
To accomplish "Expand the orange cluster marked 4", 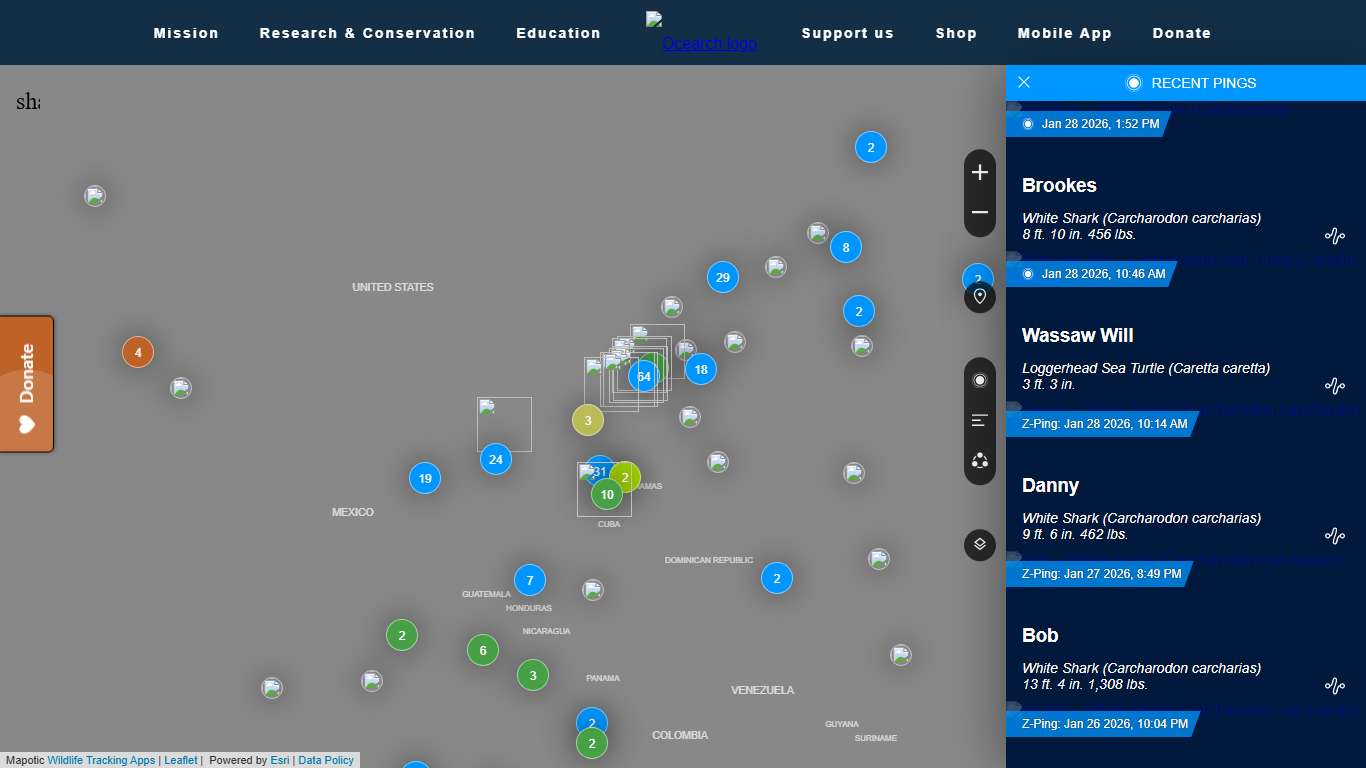I will click(138, 352).
